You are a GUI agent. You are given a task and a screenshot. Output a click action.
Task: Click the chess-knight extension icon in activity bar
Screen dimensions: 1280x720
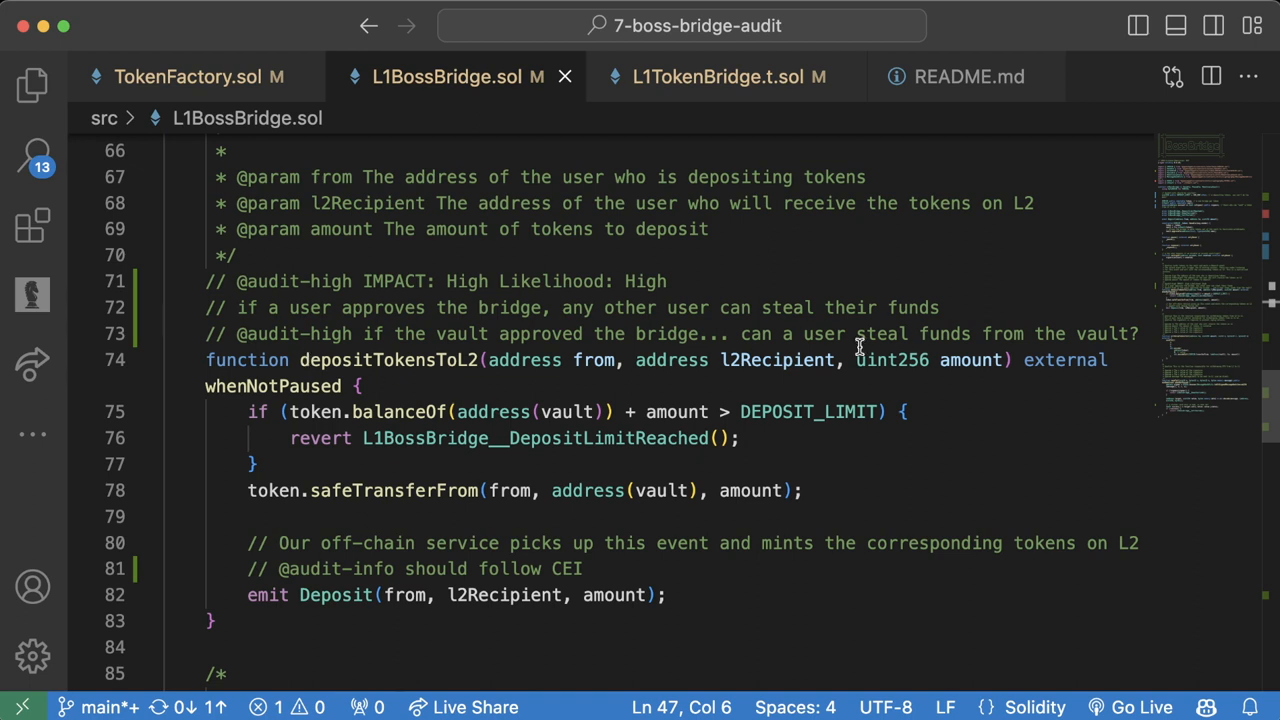(32, 294)
